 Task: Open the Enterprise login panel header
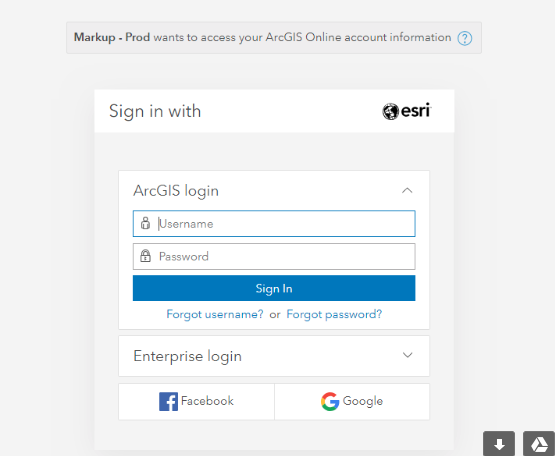pos(274,356)
